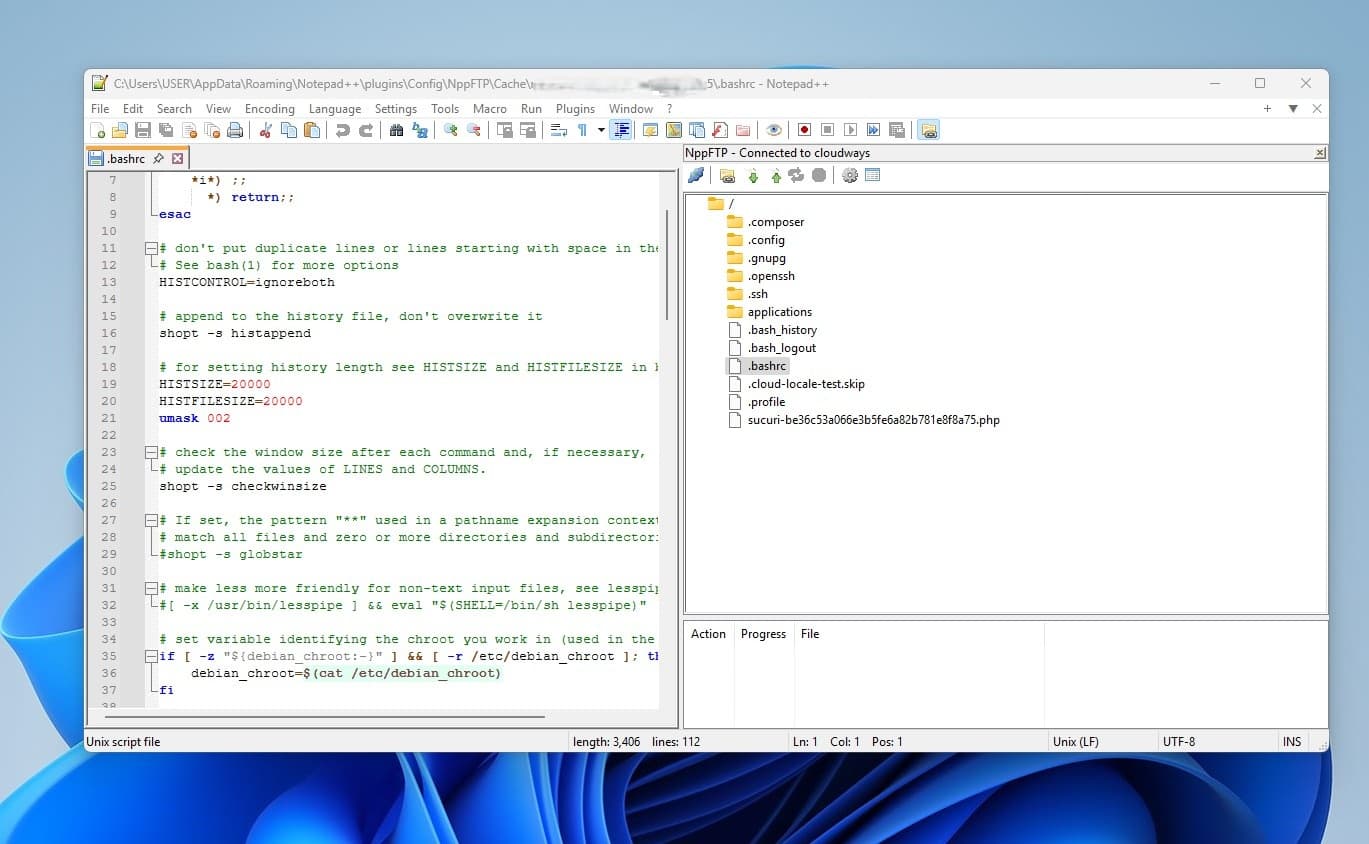Click the Close document toolbar icon
This screenshot has height=844, width=1369.
tap(188, 130)
